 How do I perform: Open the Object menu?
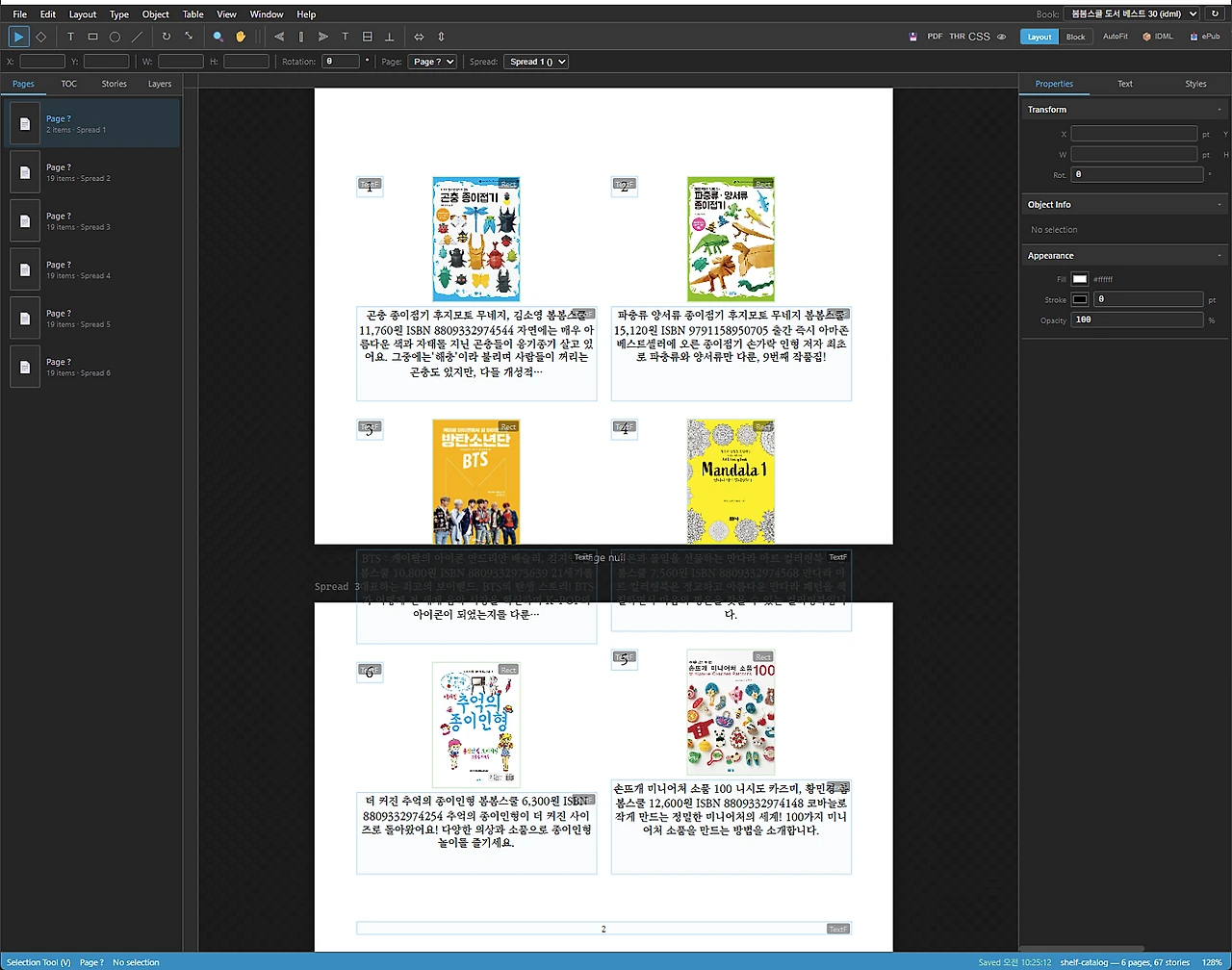click(156, 14)
